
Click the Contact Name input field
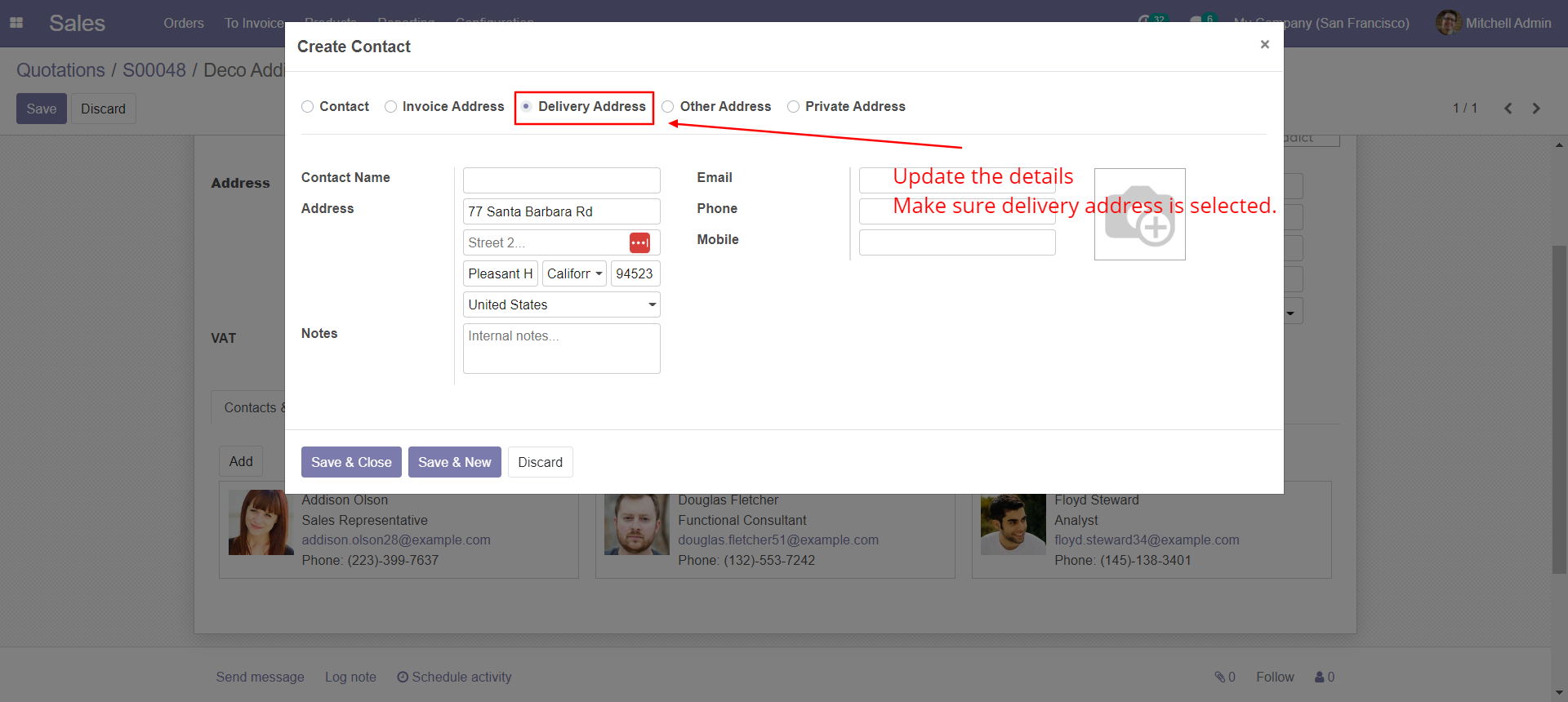pyautogui.click(x=561, y=180)
